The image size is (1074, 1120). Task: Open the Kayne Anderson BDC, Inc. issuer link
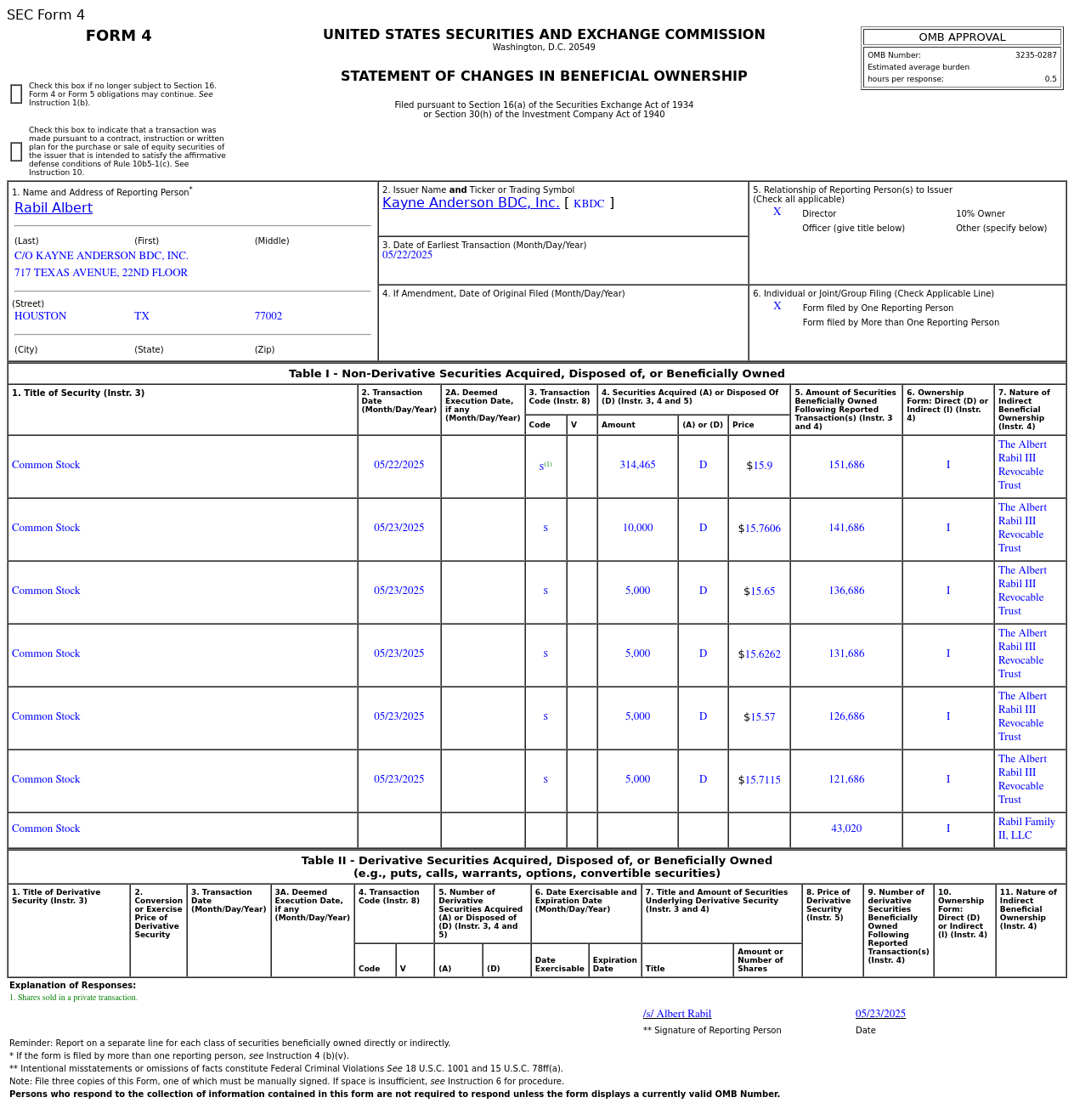coord(471,203)
